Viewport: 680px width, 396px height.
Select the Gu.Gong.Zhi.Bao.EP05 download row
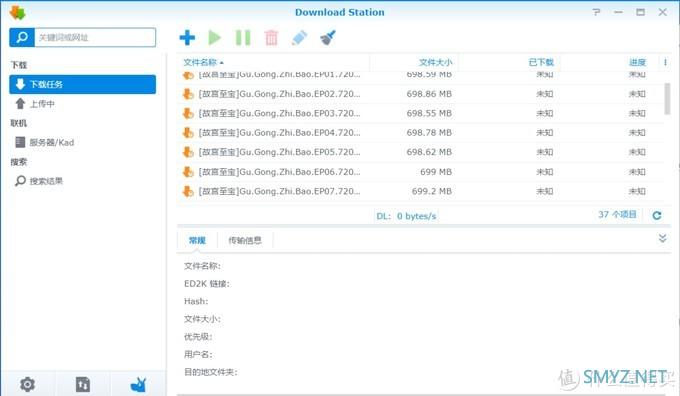(421, 152)
